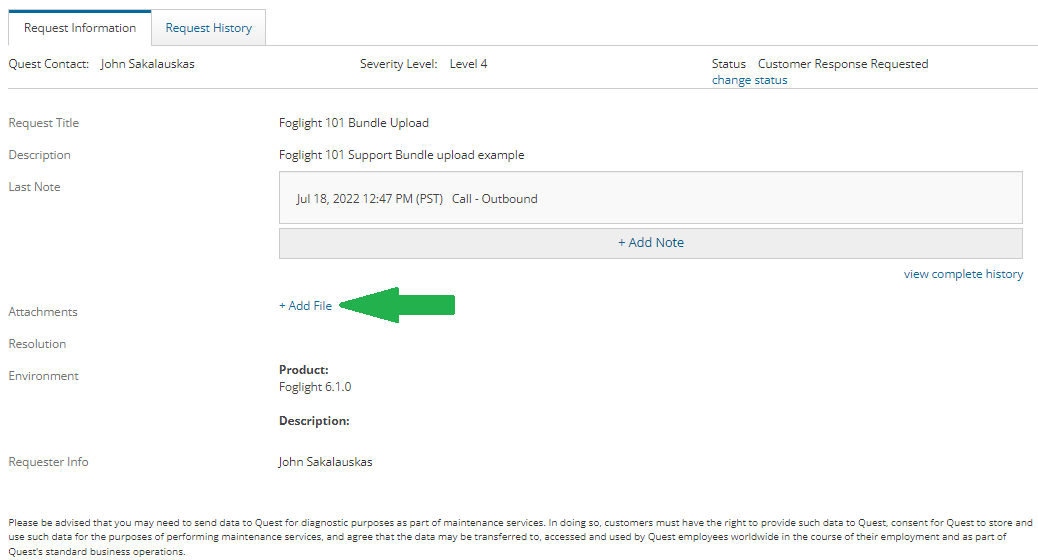1038x560 pixels.
Task: Select the Jul 18 Call - Outbound note
Action: coord(417,199)
